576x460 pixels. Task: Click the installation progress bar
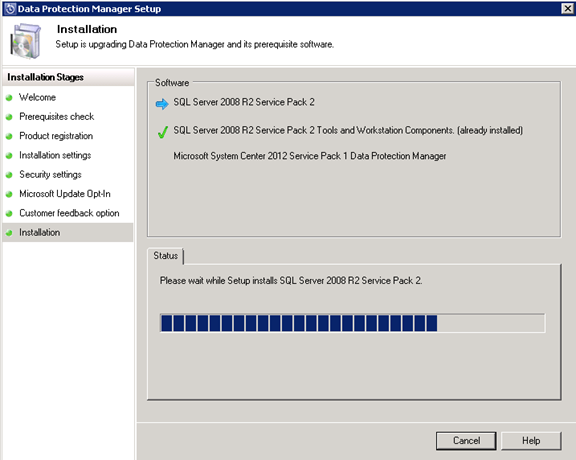pyautogui.click(x=353, y=323)
